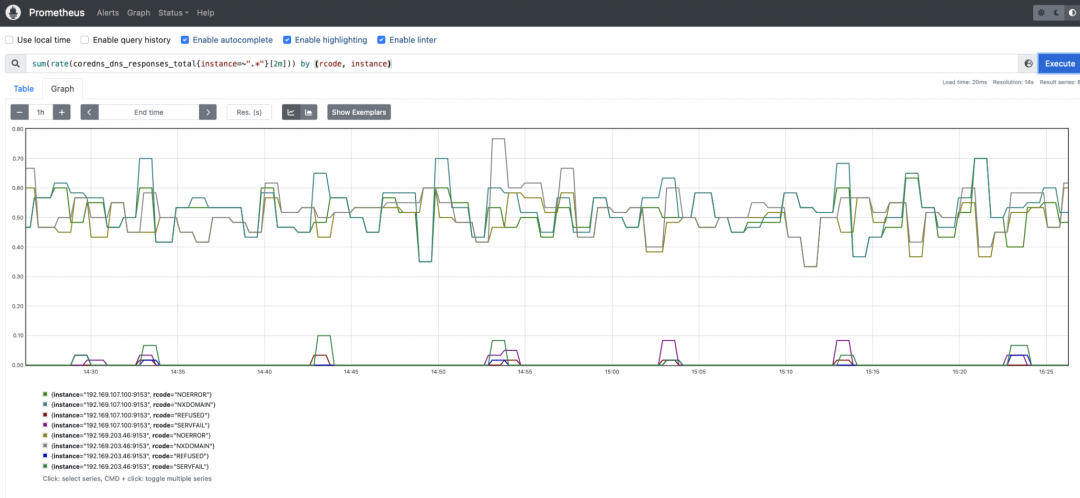The width and height of the screenshot is (1080, 498).
Task: Show the stacked graph icon
Action: pos(309,112)
